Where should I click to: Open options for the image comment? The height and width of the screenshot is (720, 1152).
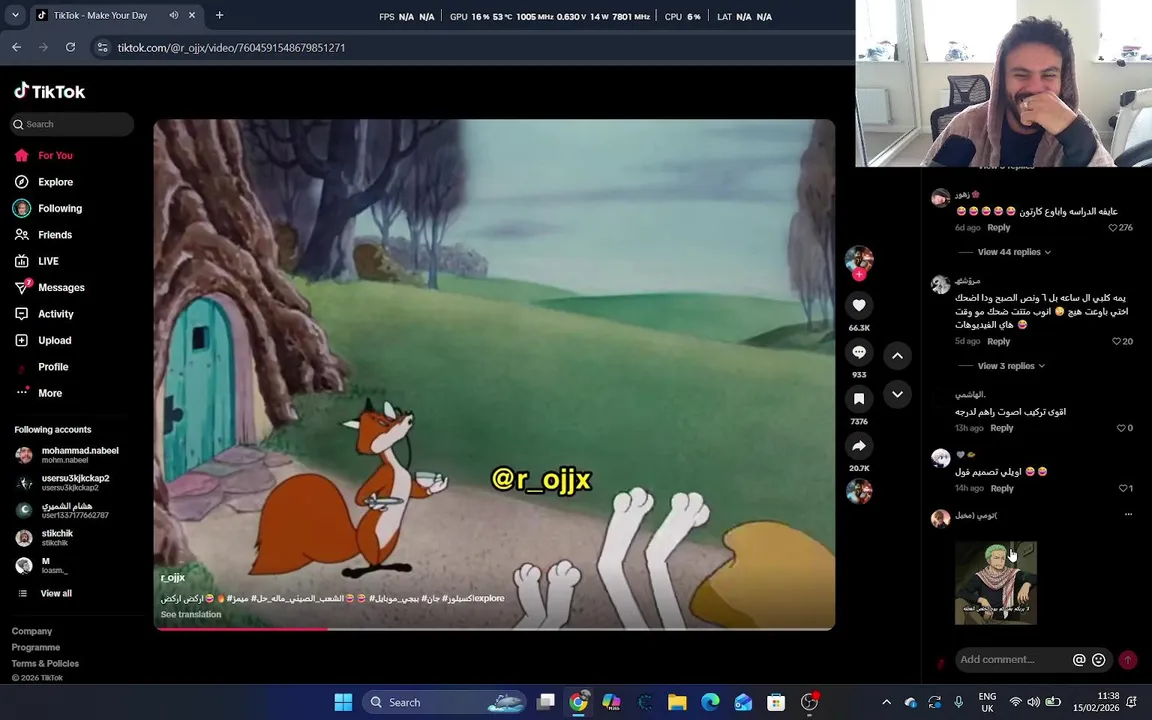[x=1128, y=514]
